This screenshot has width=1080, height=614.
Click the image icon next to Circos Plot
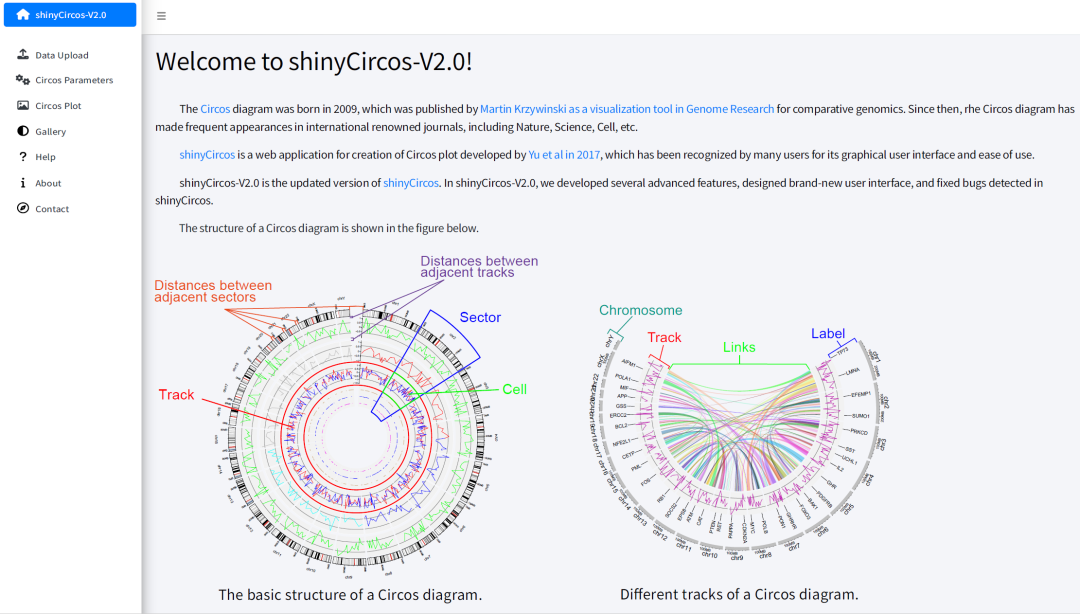pos(23,105)
